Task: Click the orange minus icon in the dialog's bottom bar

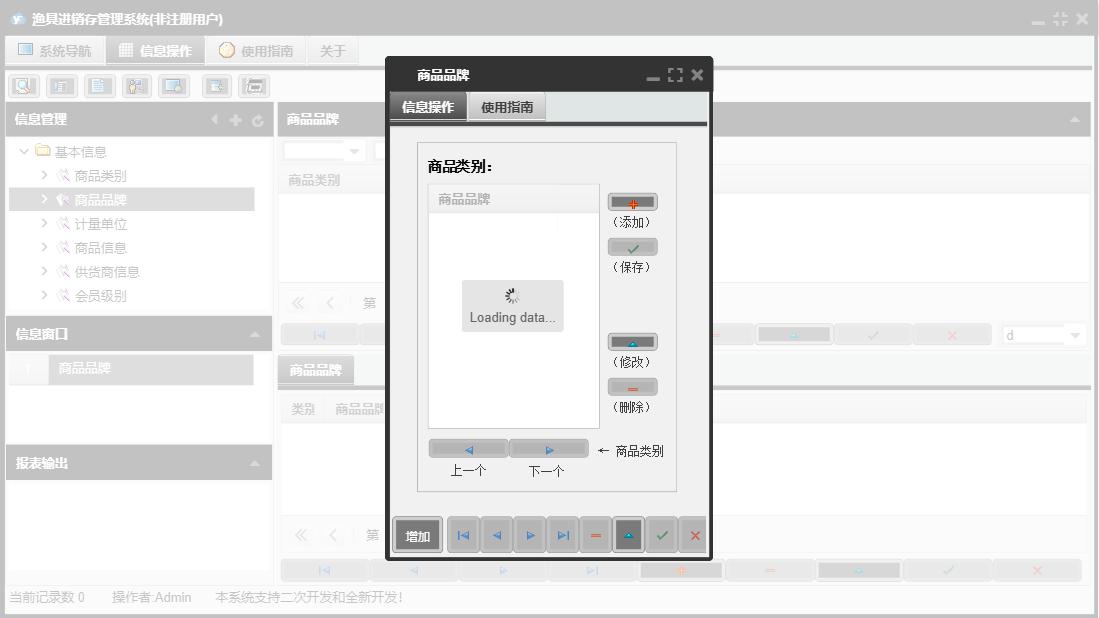Action: (x=596, y=535)
